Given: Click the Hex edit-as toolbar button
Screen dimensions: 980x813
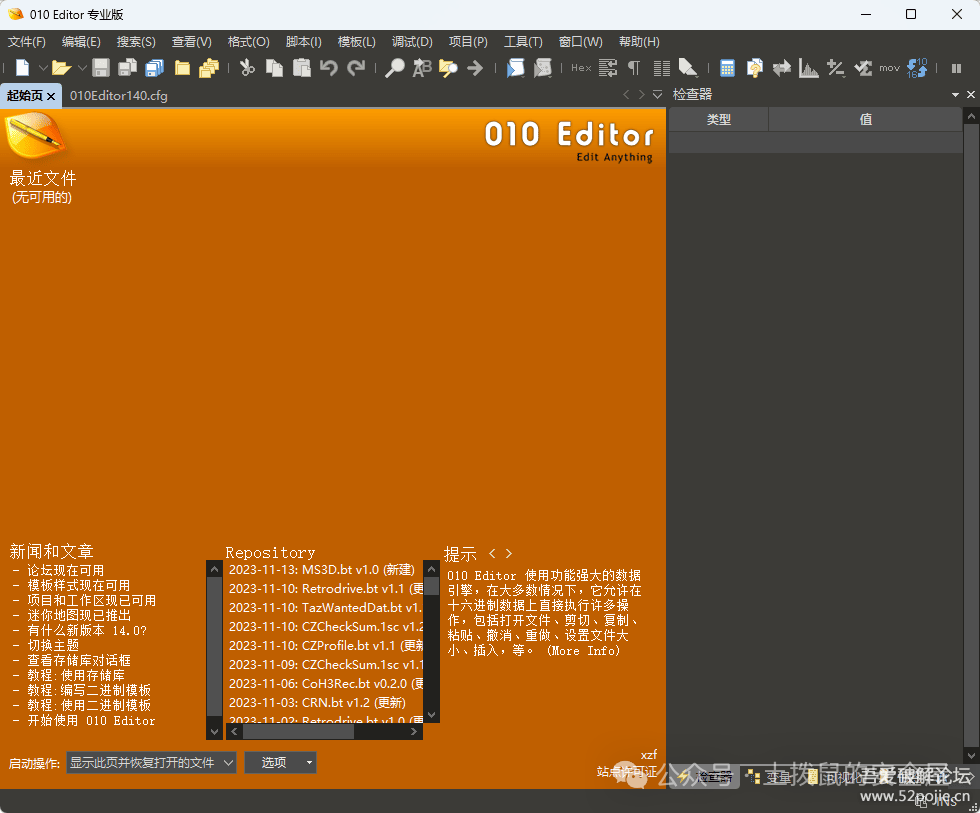Looking at the screenshot, I should [581, 67].
